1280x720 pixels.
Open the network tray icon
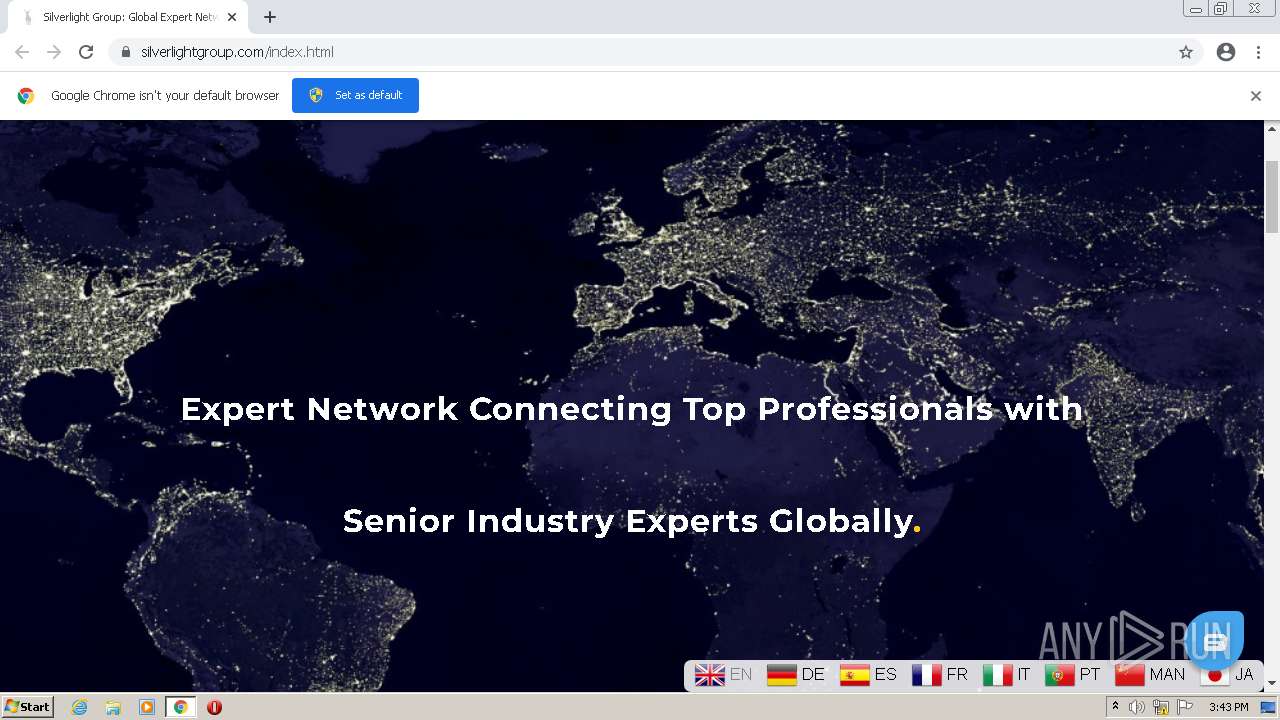click(x=1161, y=707)
